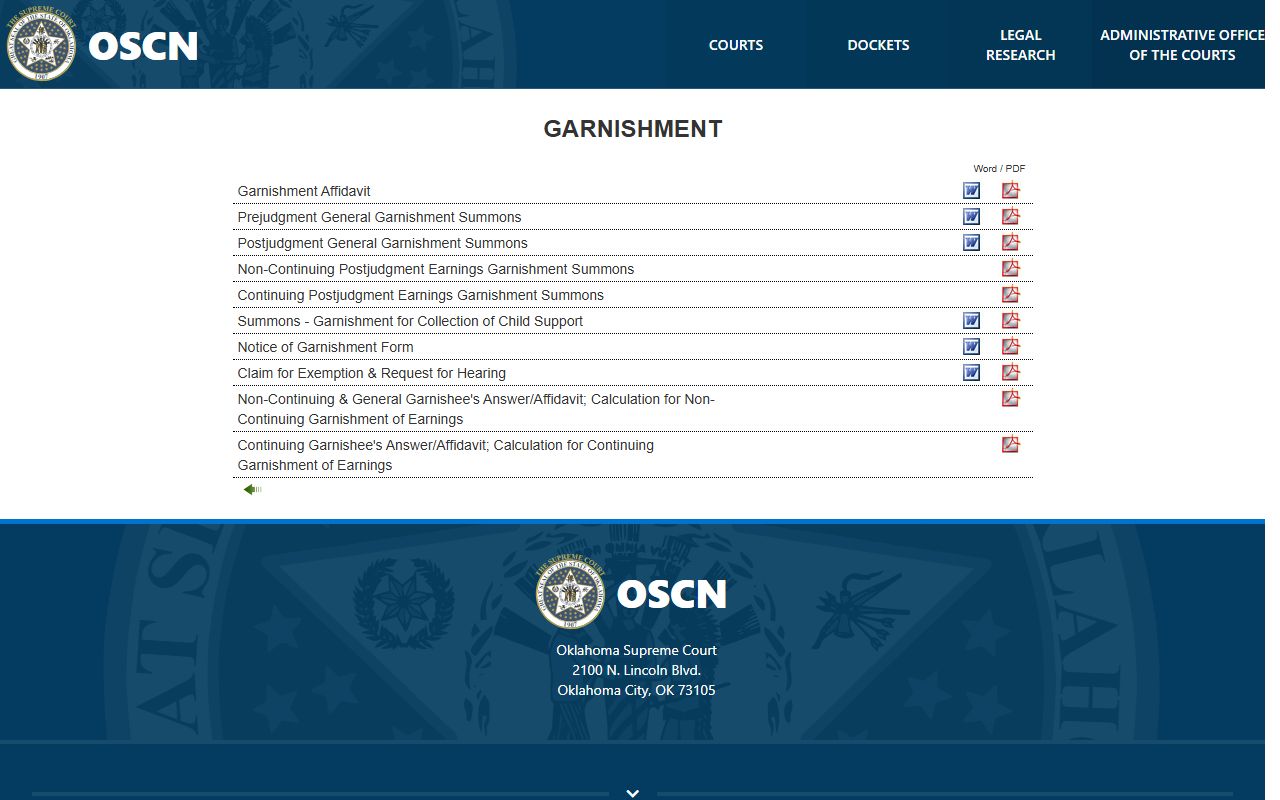Click the Notice of Garnishment Form text
Viewport: 1280px width, 800px height.
(325, 347)
